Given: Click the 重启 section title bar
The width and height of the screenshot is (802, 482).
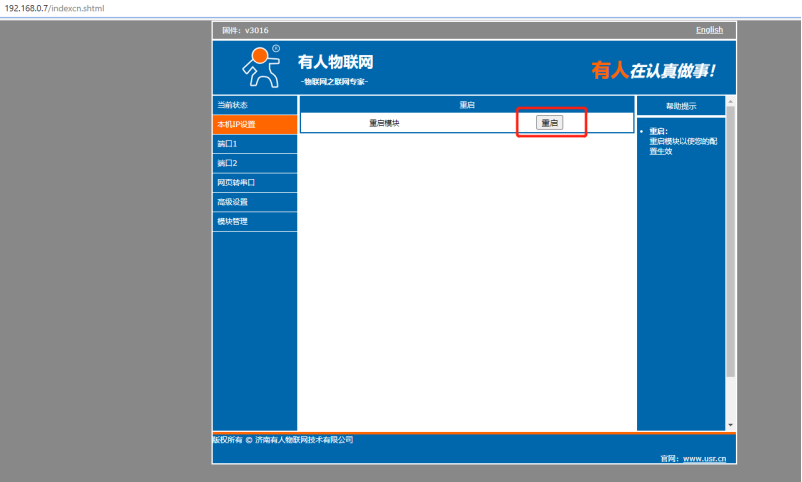Looking at the screenshot, I should [467, 104].
